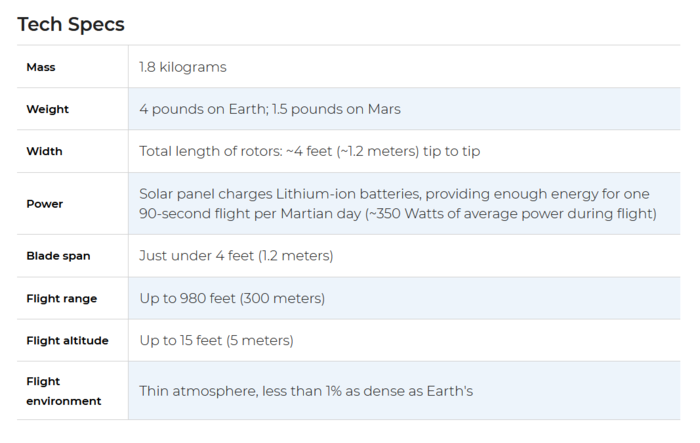The height and width of the screenshot is (443, 700).
Task: Select the Flight environment row label
Action: click(x=63, y=391)
